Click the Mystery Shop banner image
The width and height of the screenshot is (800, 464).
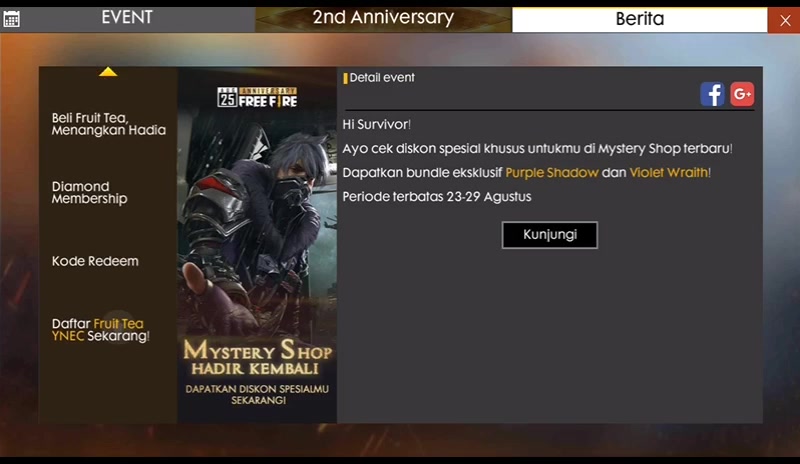[x=257, y=245]
